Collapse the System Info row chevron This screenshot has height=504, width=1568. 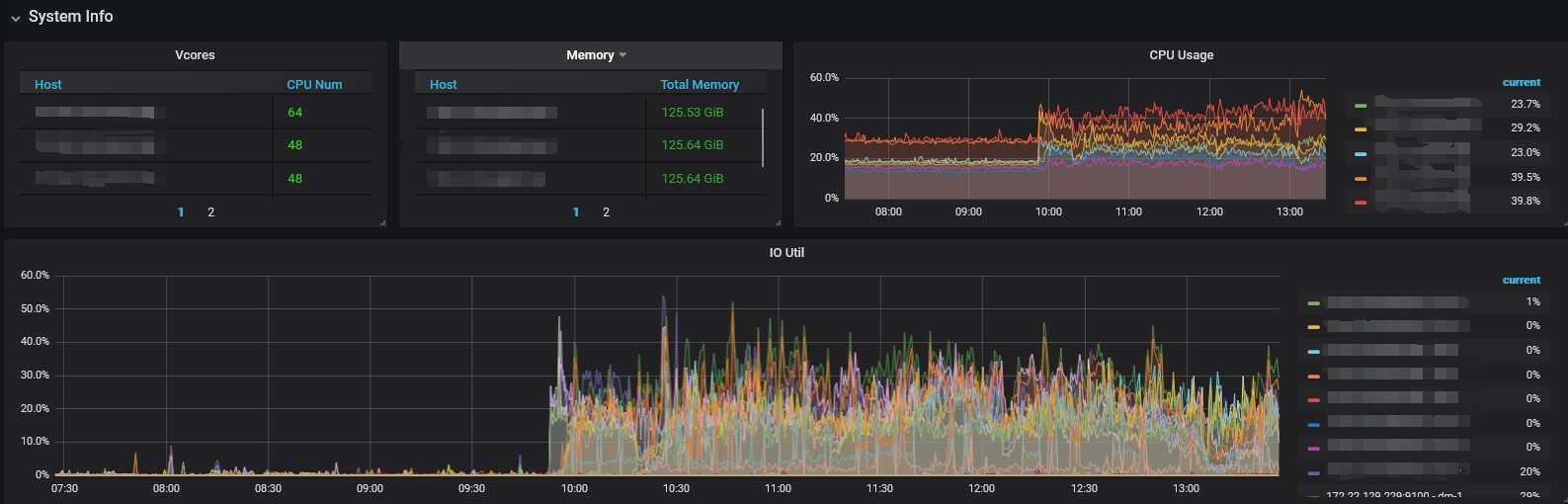tap(15, 18)
